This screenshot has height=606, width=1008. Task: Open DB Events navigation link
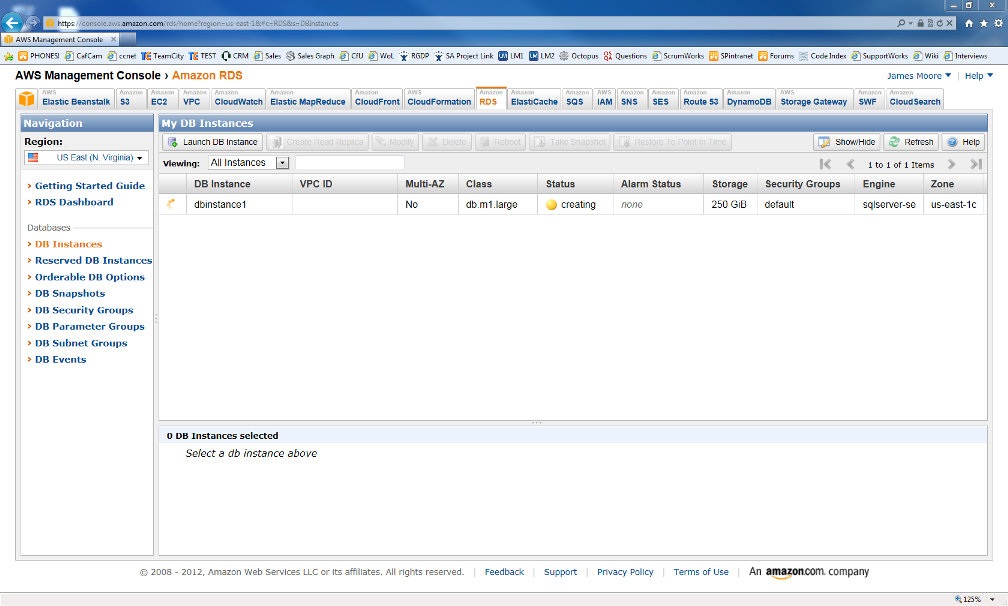(60, 359)
